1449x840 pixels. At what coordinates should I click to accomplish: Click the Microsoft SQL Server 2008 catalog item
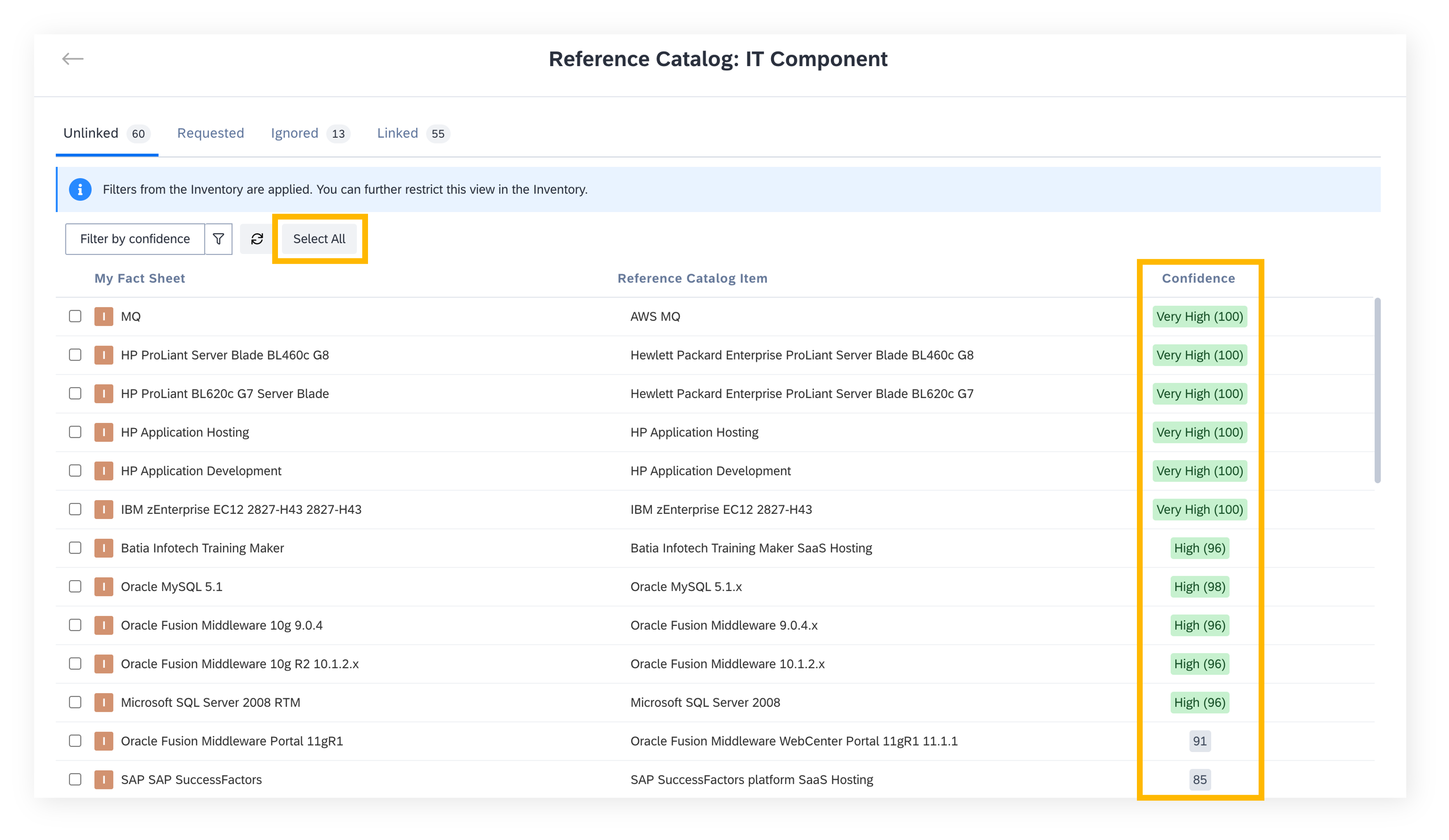[705, 702]
